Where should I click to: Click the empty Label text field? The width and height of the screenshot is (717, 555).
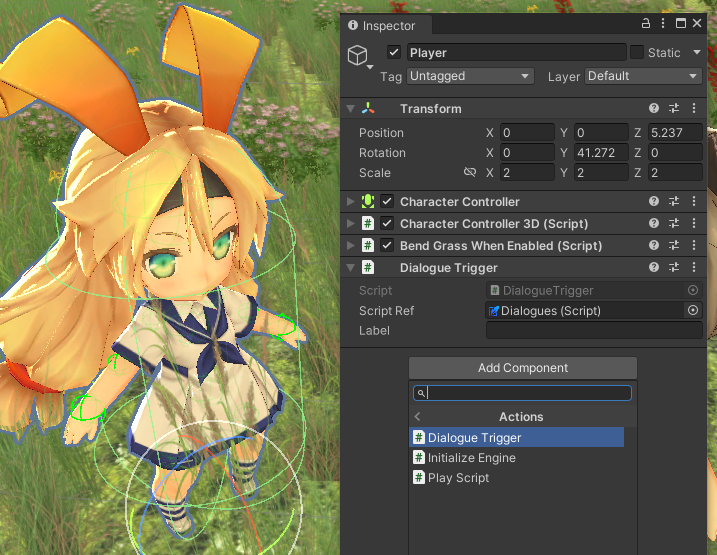click(594, 331)
